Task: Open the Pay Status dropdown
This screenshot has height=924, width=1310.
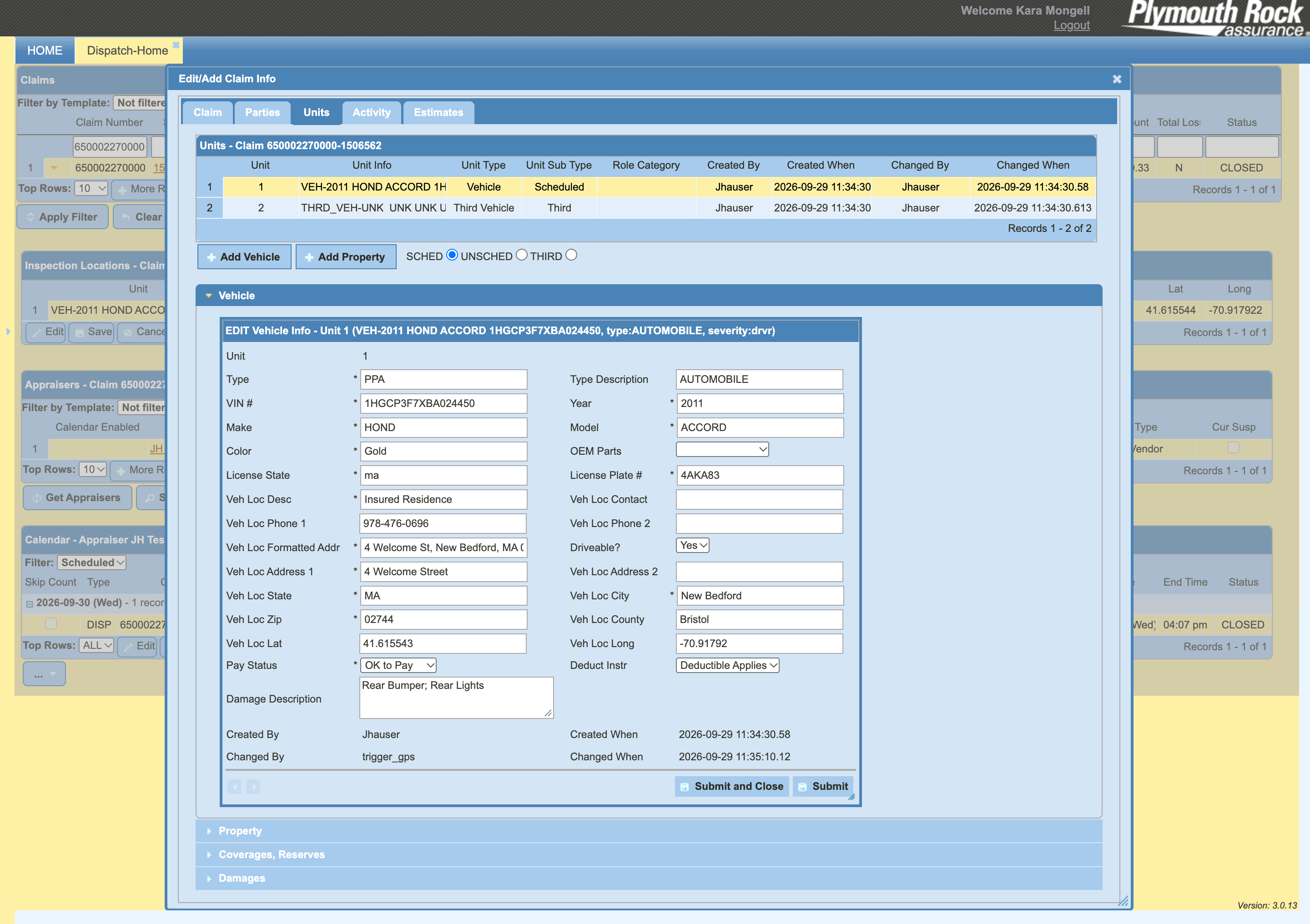Action: point(399,665)
